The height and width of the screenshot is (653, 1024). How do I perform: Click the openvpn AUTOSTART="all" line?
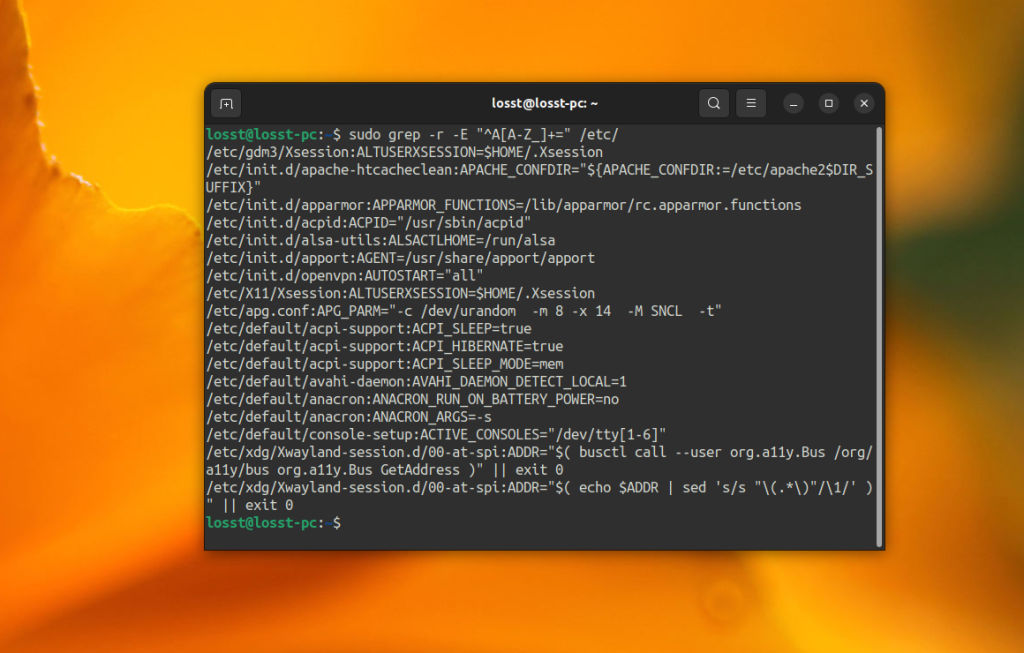tap(345, 276)
